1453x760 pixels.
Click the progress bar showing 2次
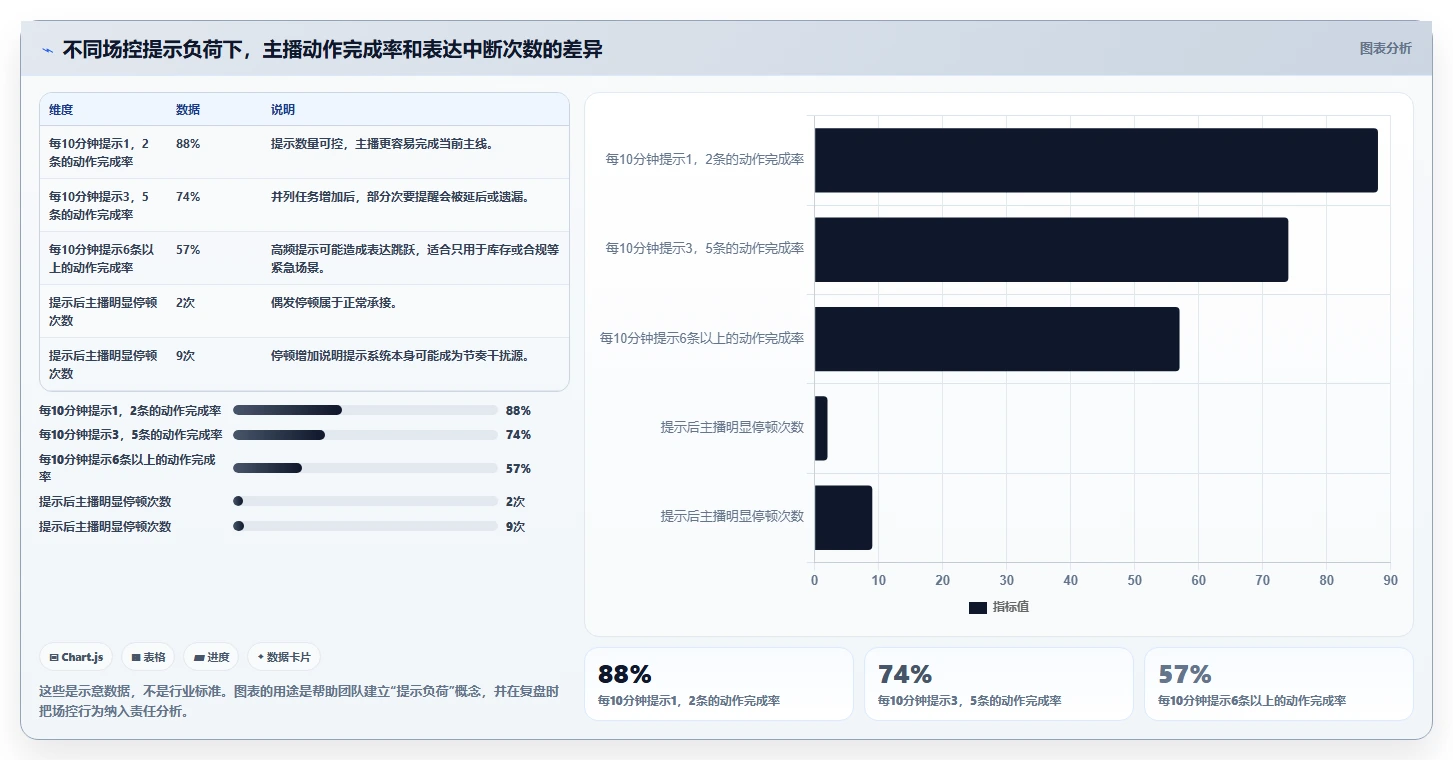365,501
